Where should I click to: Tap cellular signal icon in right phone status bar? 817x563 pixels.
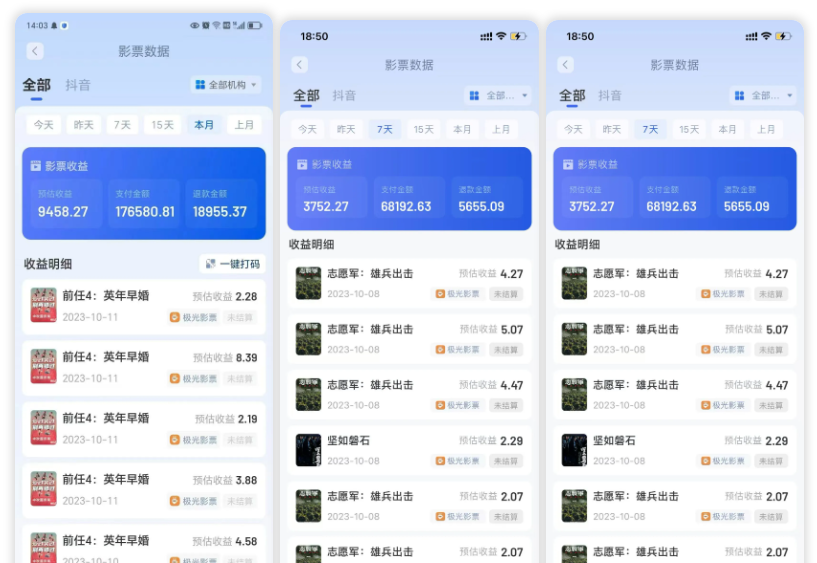[x=751, y=36]
